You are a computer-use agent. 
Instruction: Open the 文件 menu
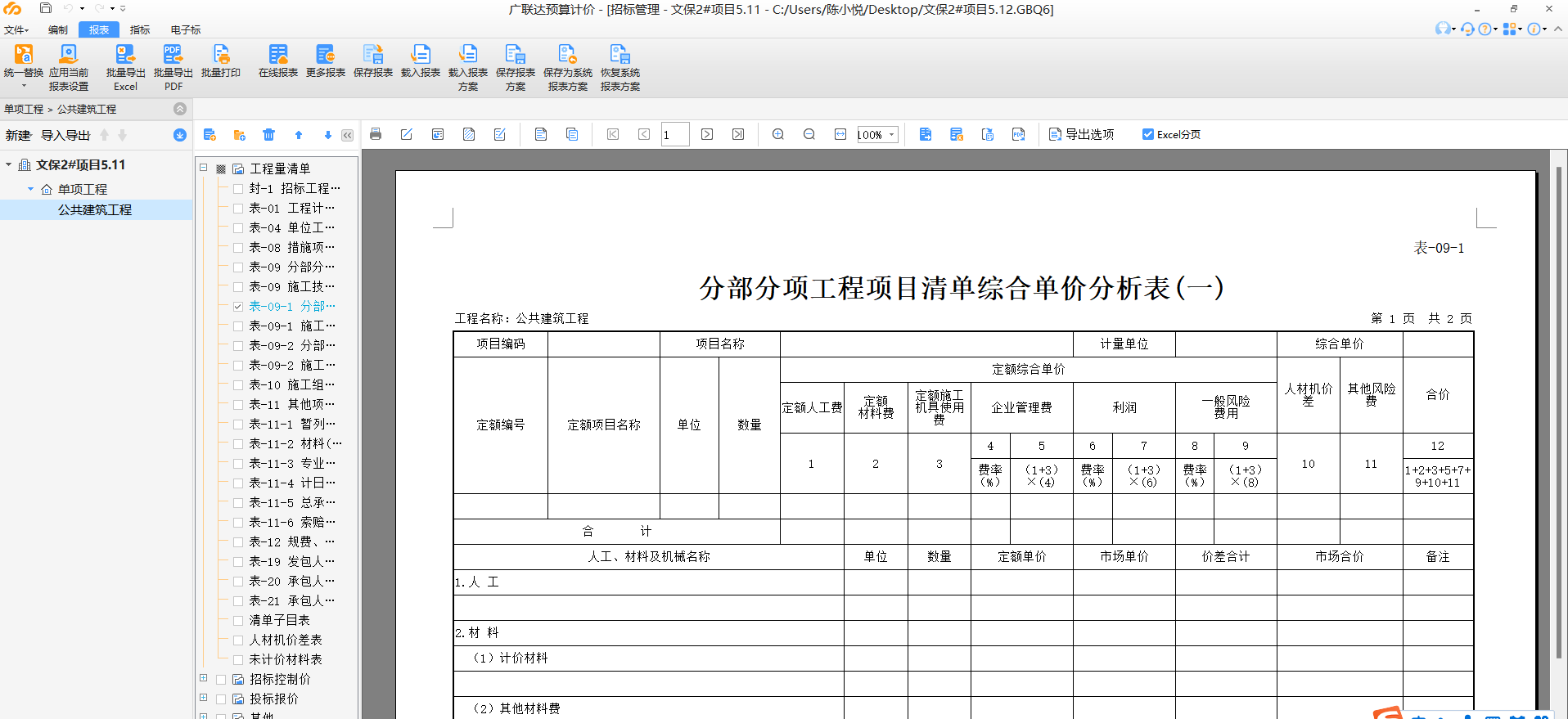[16, 29]
